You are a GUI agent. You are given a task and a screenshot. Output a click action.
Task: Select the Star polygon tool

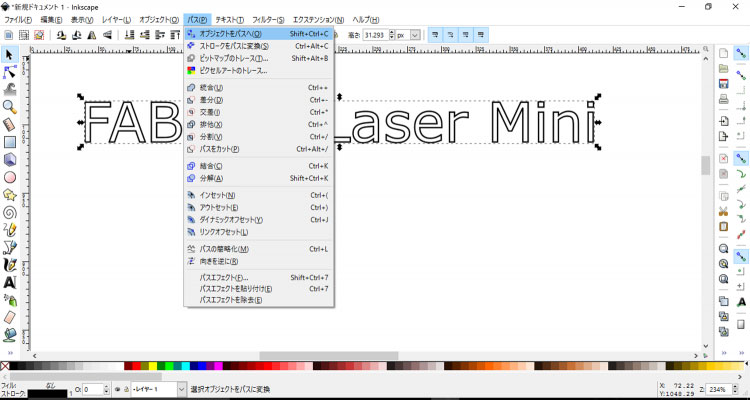[9, 195]
